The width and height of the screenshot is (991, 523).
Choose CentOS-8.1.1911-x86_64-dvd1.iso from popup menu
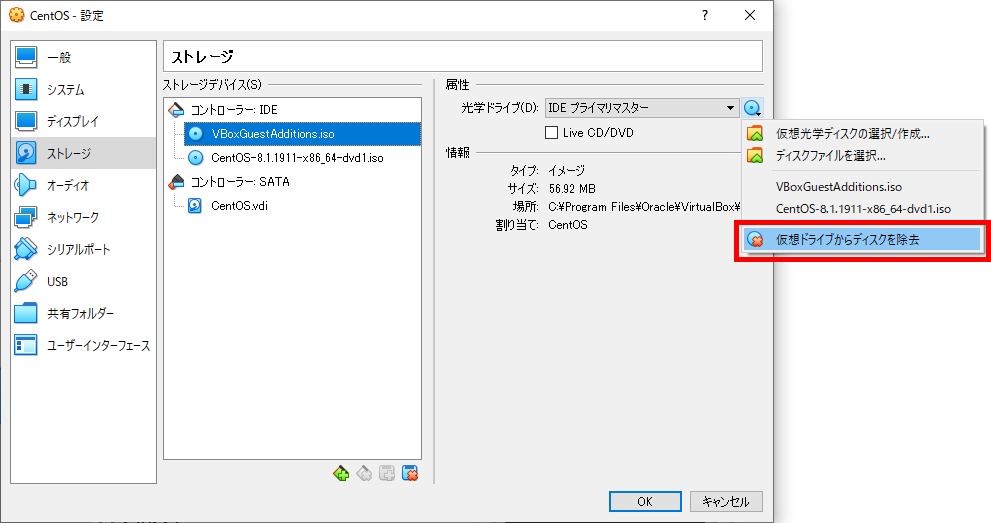click(x=862, y=209)
